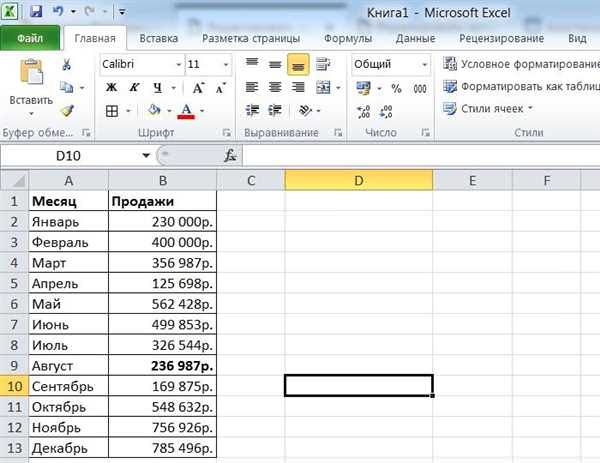The image size is (600, 463).
Task: Expand the Name Box D10 dropdown arrow
Action: (146, 155)
